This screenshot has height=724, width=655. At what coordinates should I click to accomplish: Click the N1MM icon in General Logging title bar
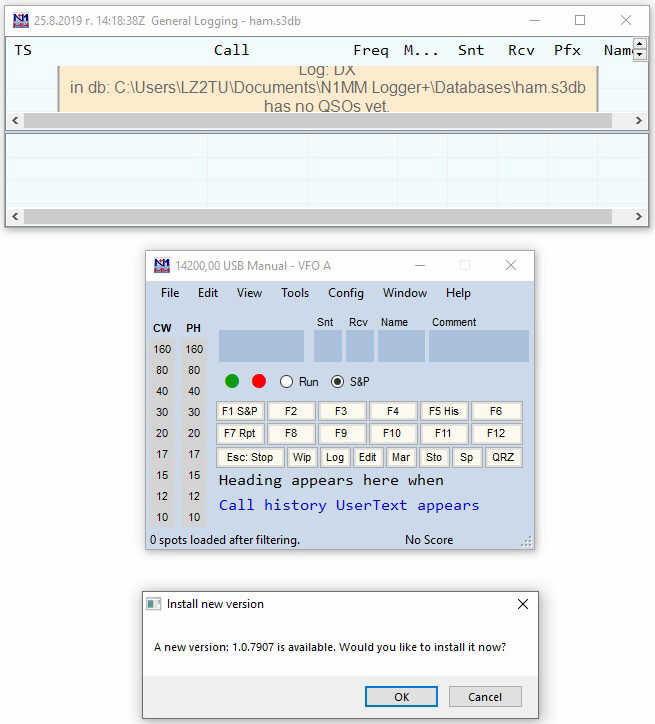pos(21,20)
